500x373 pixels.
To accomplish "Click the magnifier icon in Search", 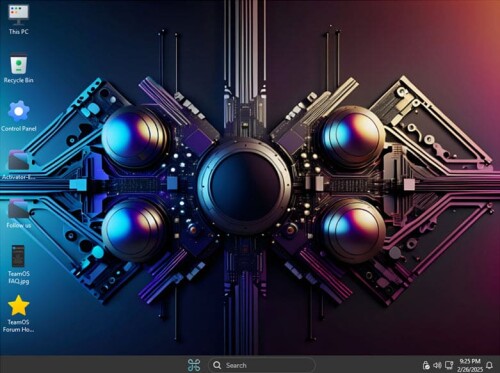I will point(217,365).
